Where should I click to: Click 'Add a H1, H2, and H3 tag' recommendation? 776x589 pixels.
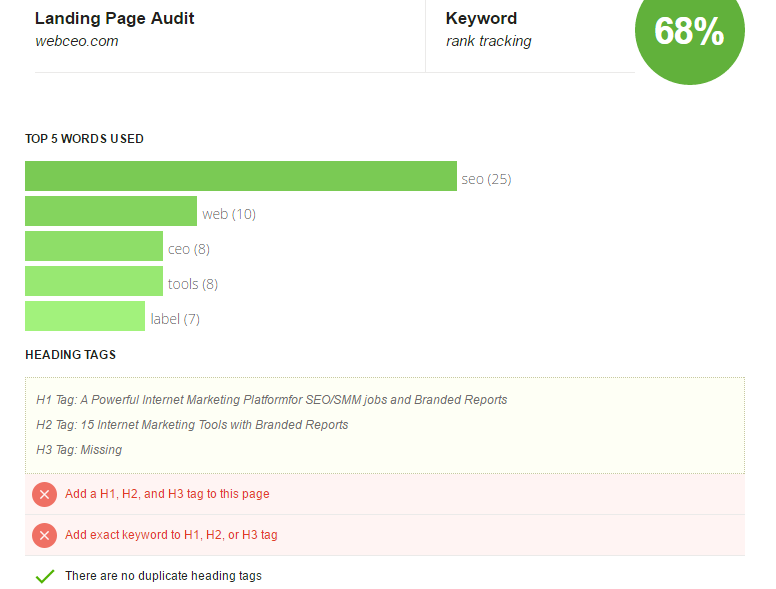click(x=167, y=494)
